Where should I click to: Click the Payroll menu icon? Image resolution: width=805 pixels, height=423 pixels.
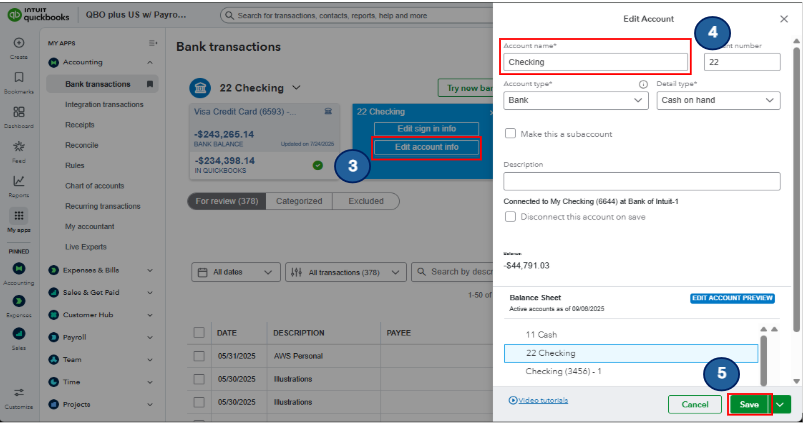pos(53,337)
